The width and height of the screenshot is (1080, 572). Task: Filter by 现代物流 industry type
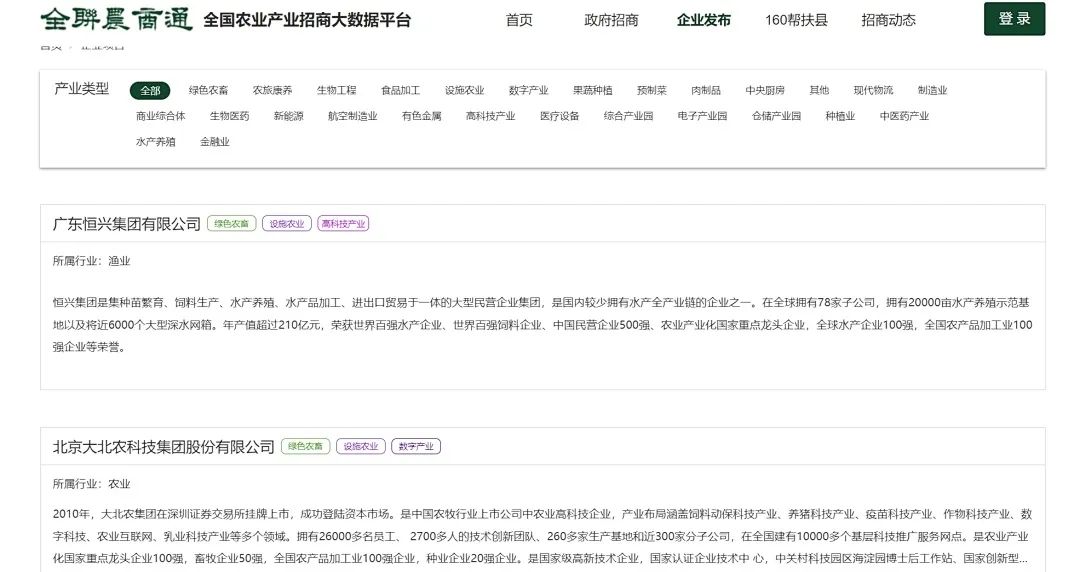coord(873,90)
